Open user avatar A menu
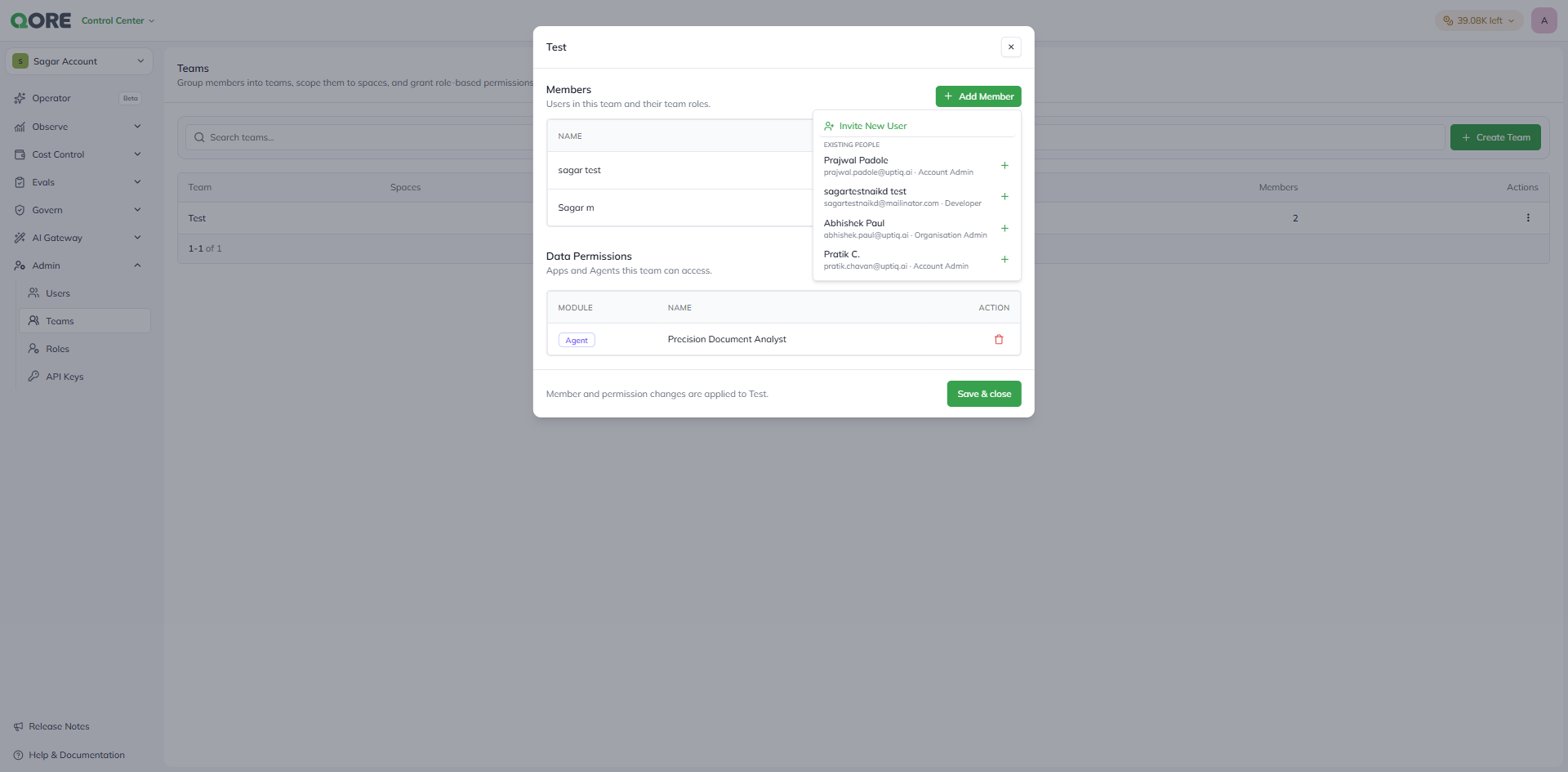Screen dimensions: 1568x772 point(1543,20)
